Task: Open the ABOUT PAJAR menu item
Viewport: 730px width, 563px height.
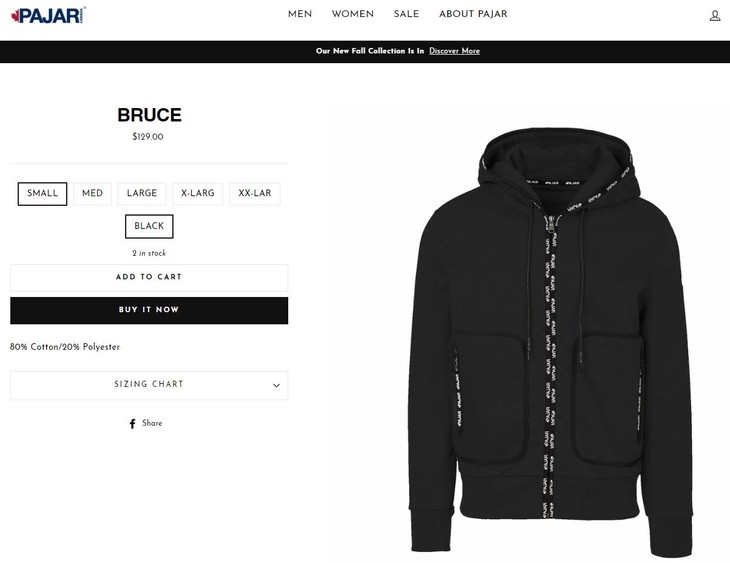Action: [x=473, y=14]
